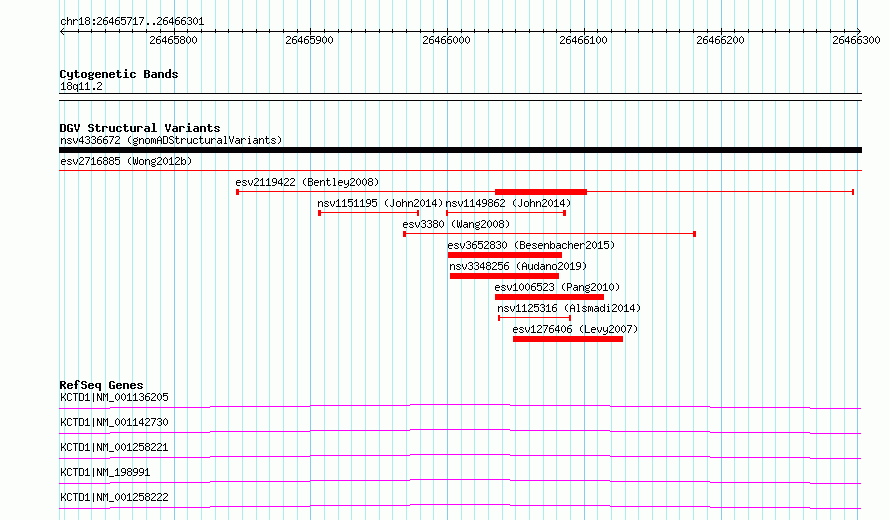This screenshot has height=520, width=890.
Task: Open variant esv1006523 (Pang2010) label
Action: click(x=557, y=287)
